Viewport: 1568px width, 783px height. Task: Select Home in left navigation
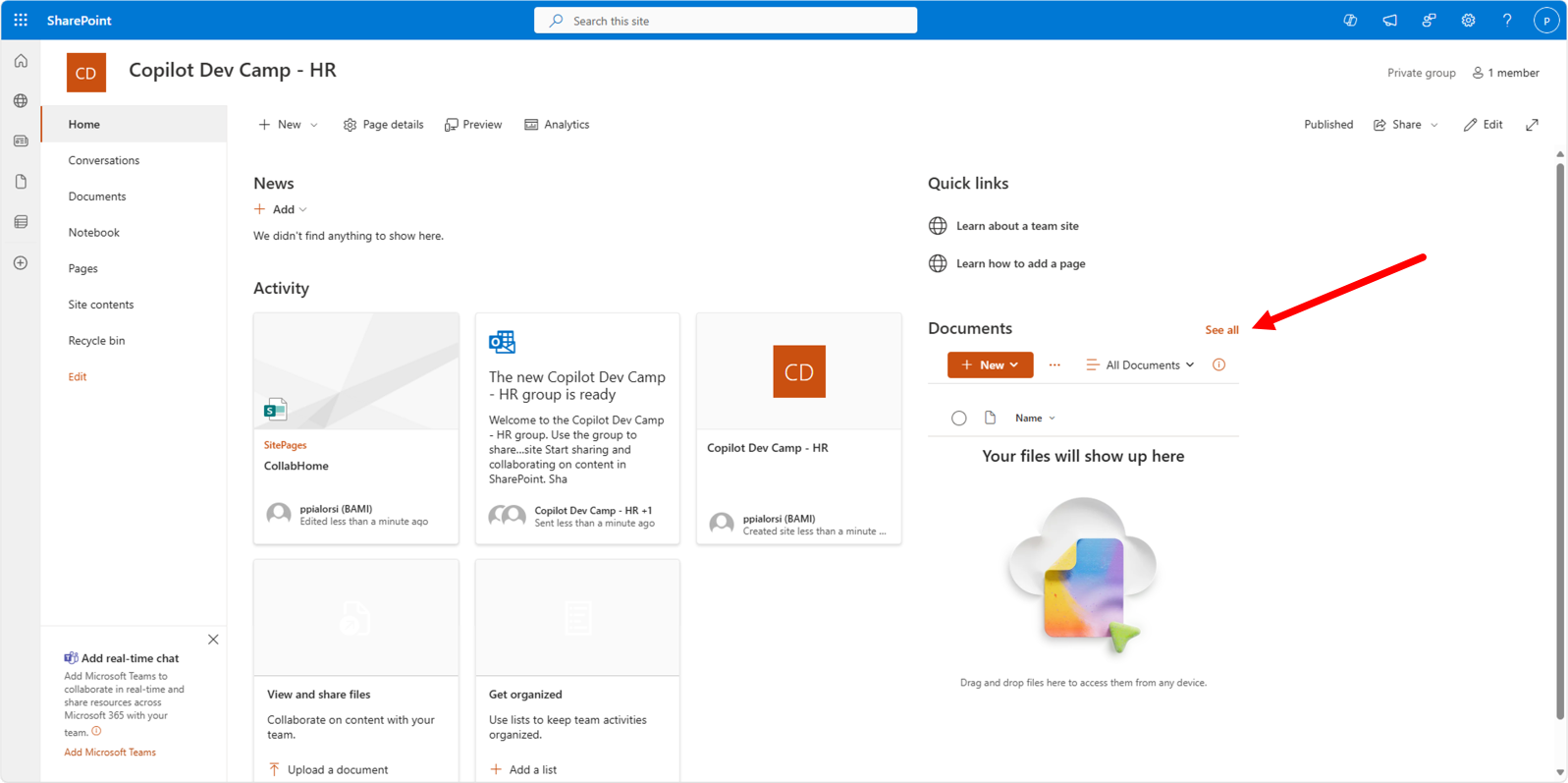[134, 125]
